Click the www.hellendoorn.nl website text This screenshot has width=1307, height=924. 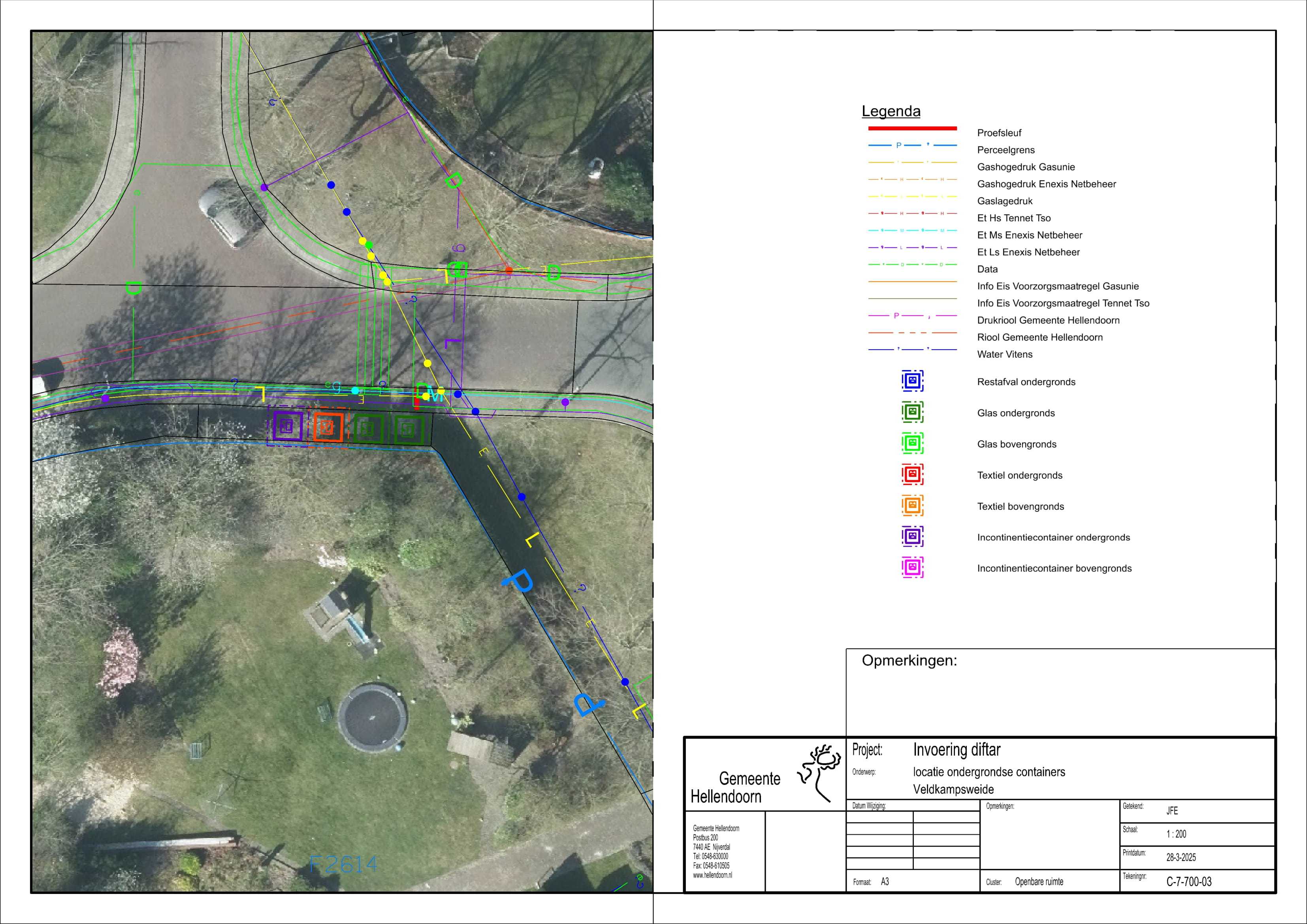(x=712, y=876)
